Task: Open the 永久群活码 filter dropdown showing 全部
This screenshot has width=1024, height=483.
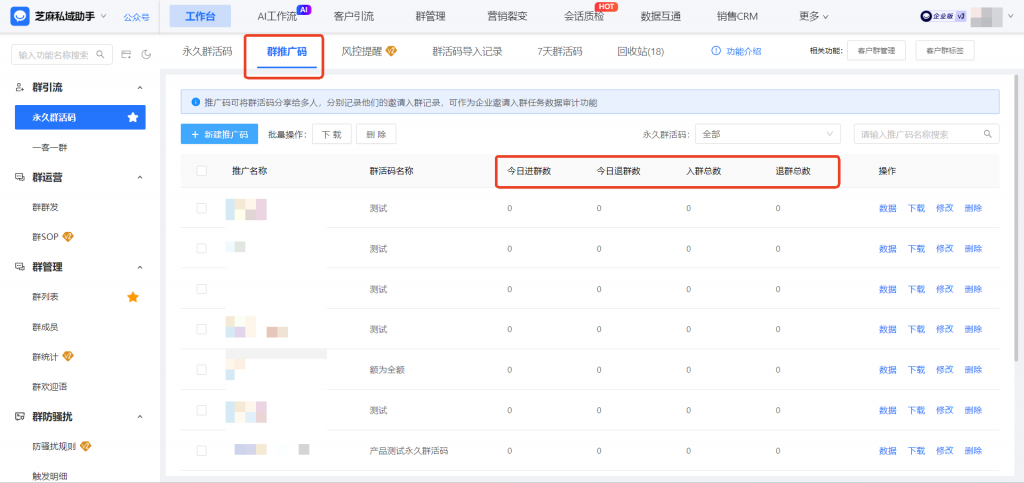Action: click(768, 134)
